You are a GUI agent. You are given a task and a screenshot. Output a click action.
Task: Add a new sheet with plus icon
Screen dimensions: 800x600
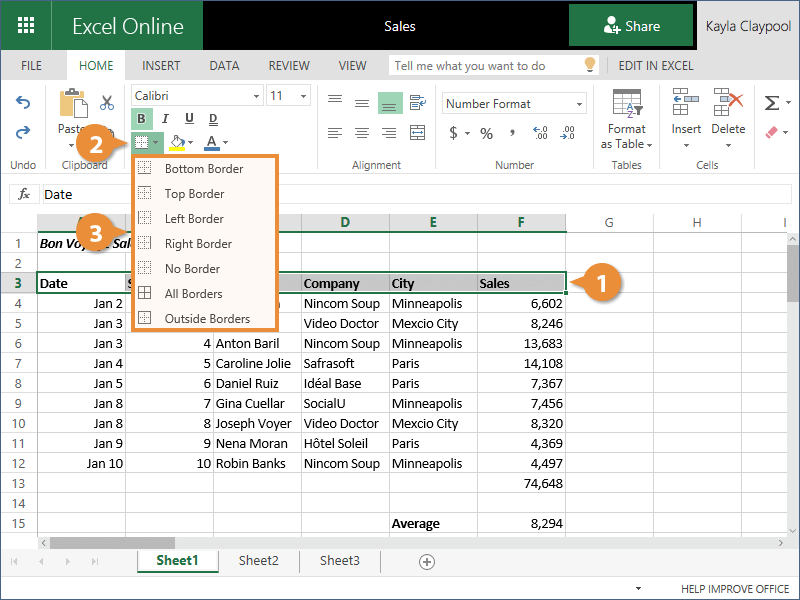coord(427,561)
